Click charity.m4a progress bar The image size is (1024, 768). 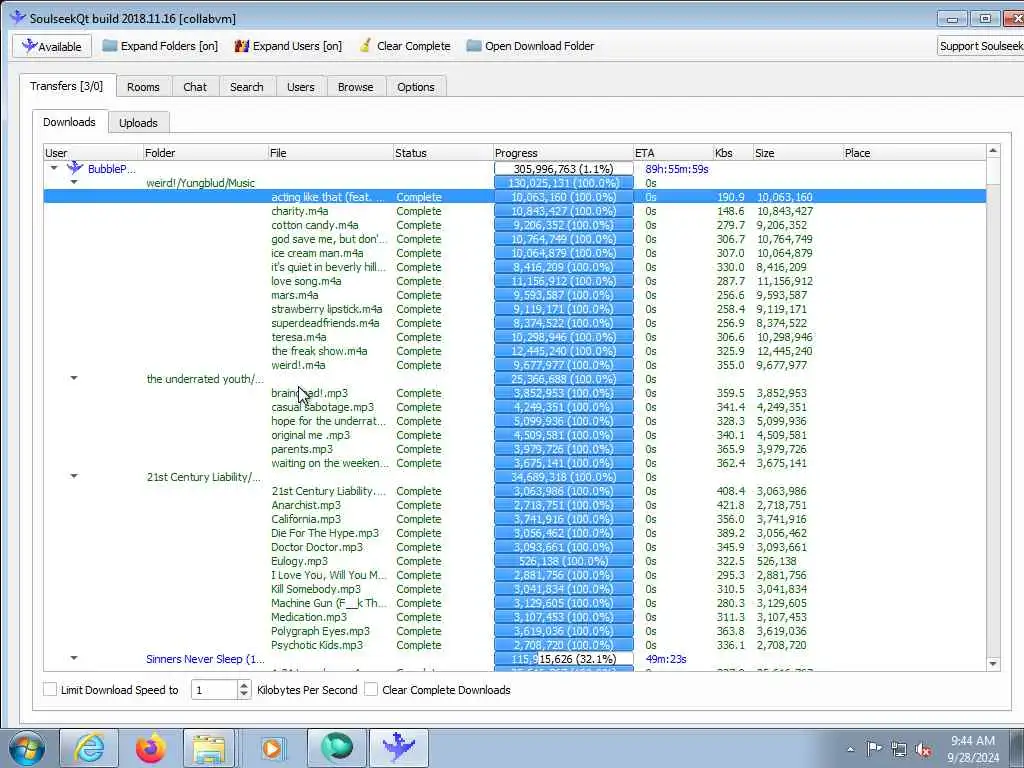pyautogui.click(x=564, y=211)
